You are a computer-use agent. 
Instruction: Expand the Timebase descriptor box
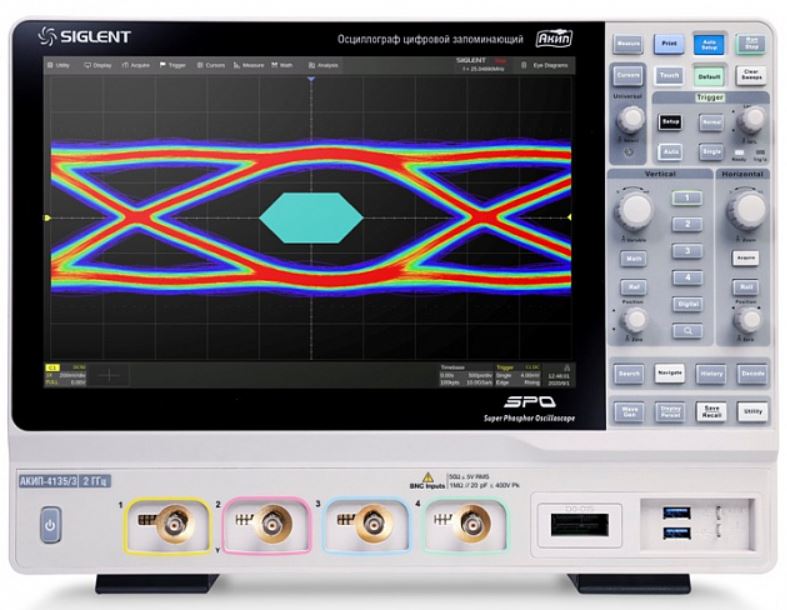coord(466,375)
